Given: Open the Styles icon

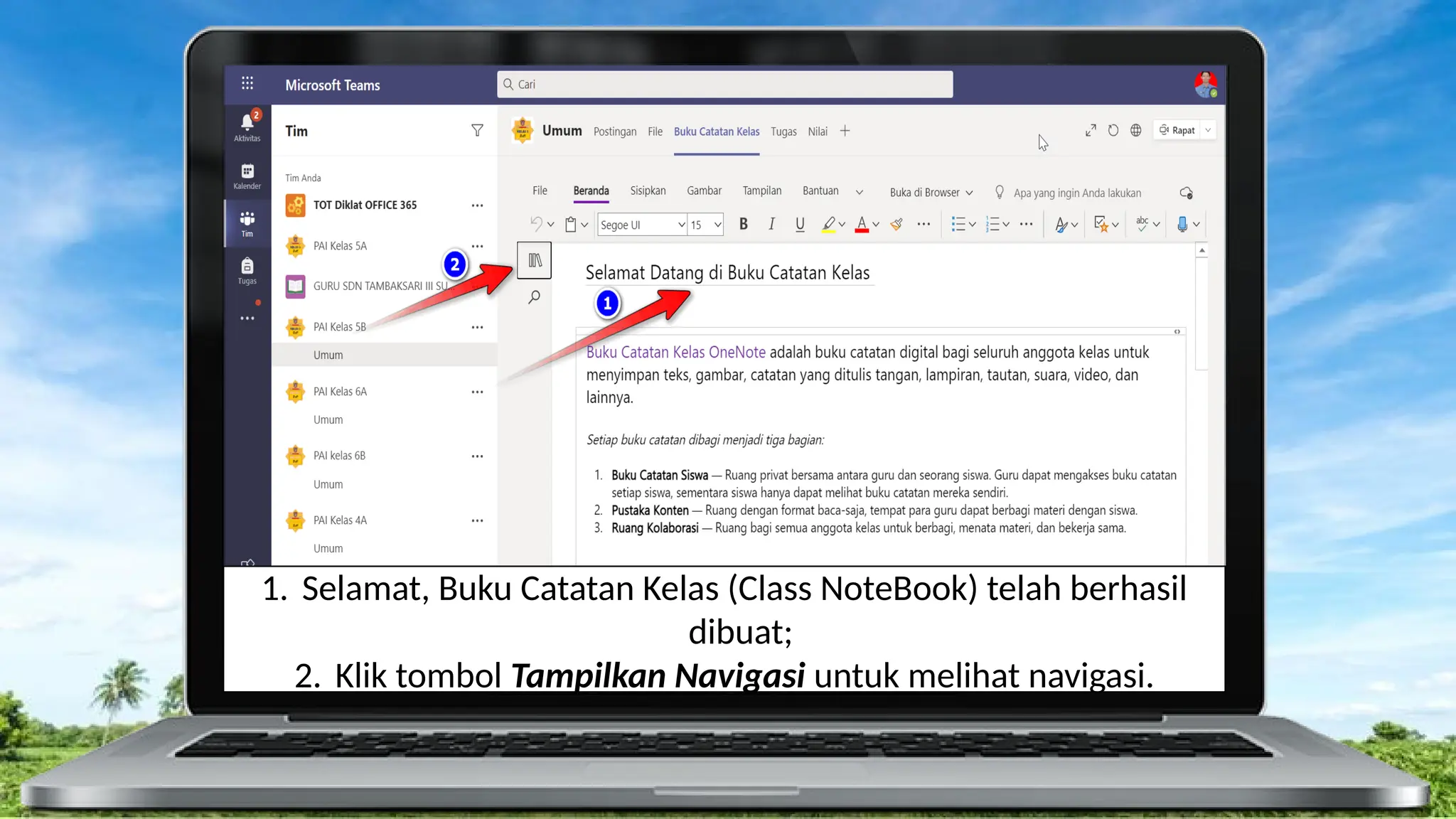Looking at the screenshot, I should pyautogui.click(x=1061, y=224).
